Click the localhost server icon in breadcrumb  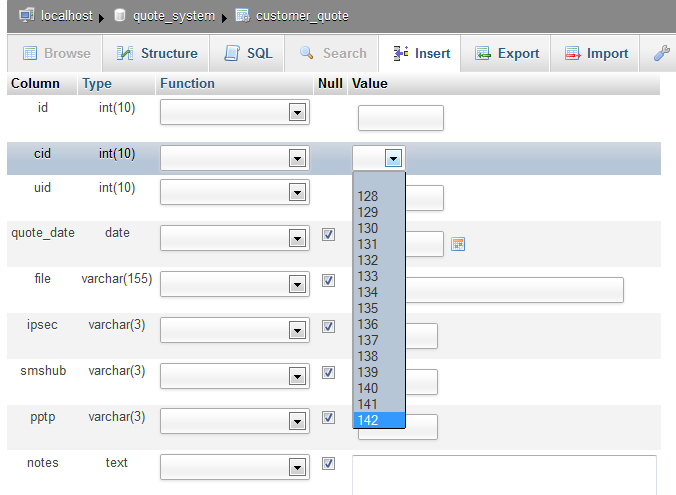27,15
